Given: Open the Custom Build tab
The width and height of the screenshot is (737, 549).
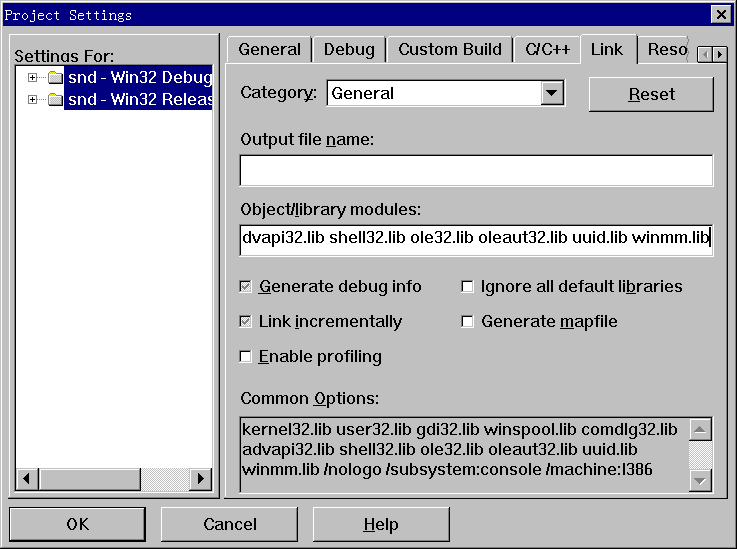Looking at the screenshot, I should (449, 49).
